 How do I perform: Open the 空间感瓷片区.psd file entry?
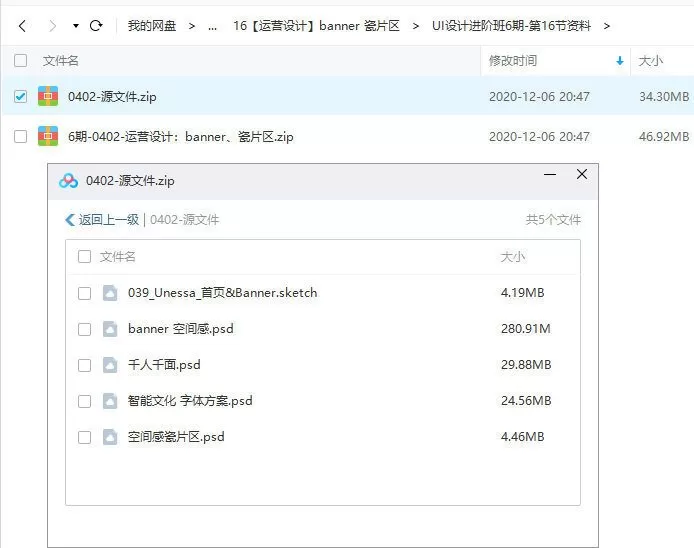click(x=176, y=437)
